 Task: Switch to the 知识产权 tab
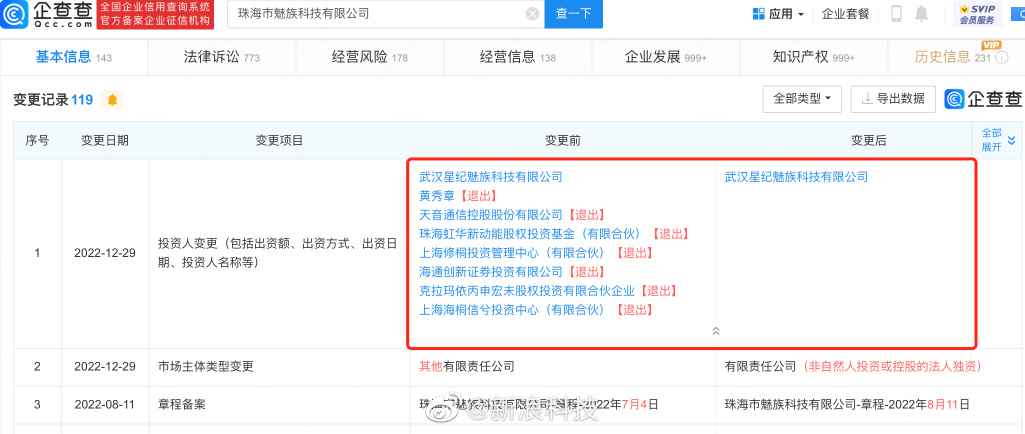pos(814,57)
